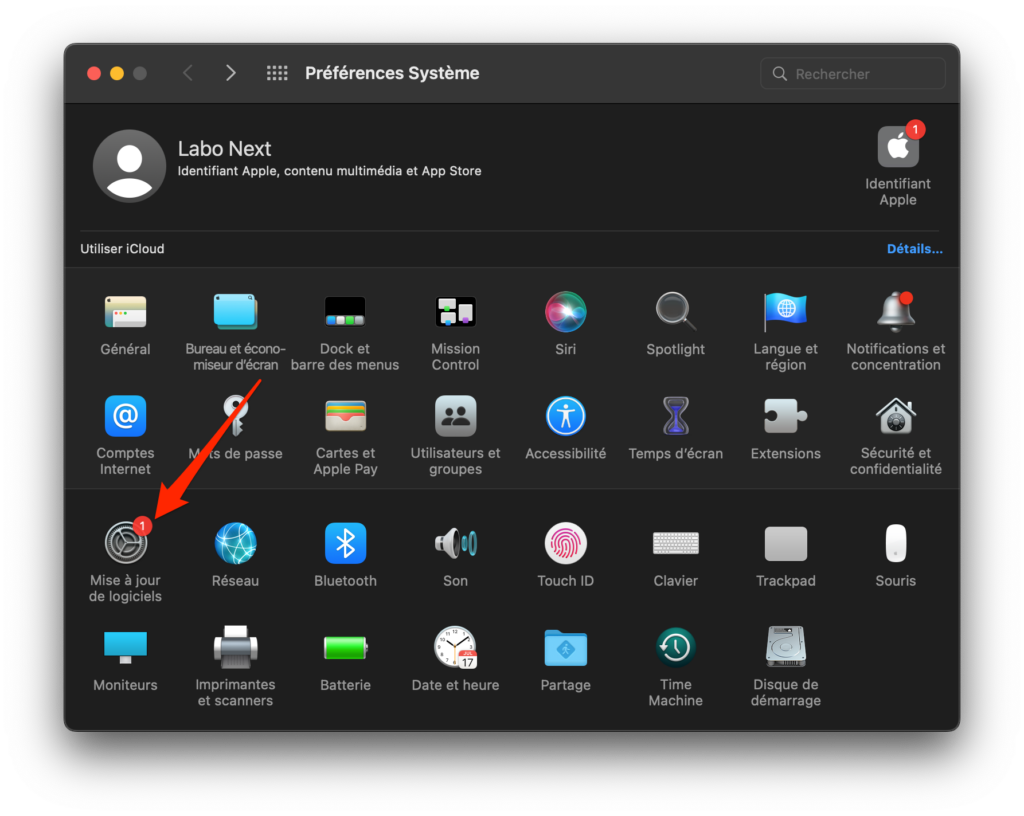
Task: Open Bluetooth preferences
Action: pos(345,543)
